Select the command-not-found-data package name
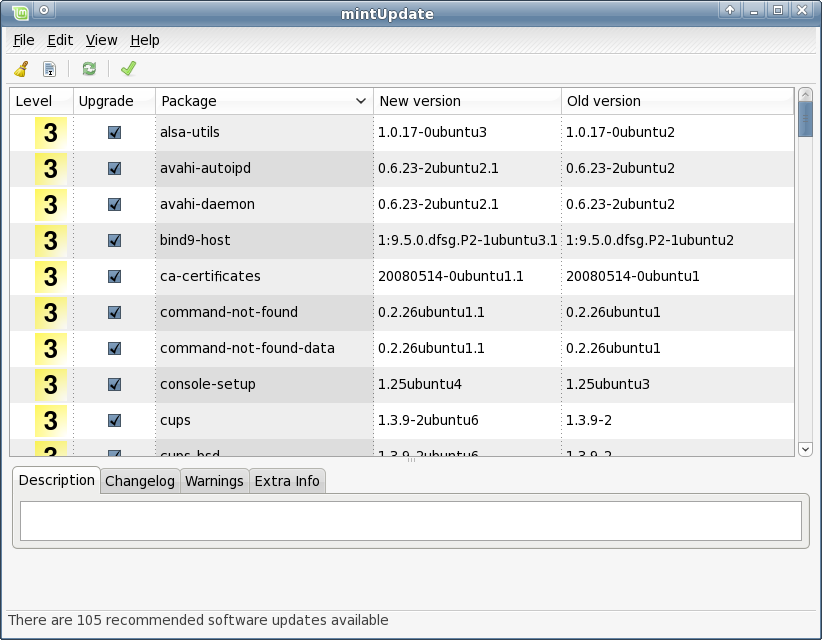 click(247, 349)
